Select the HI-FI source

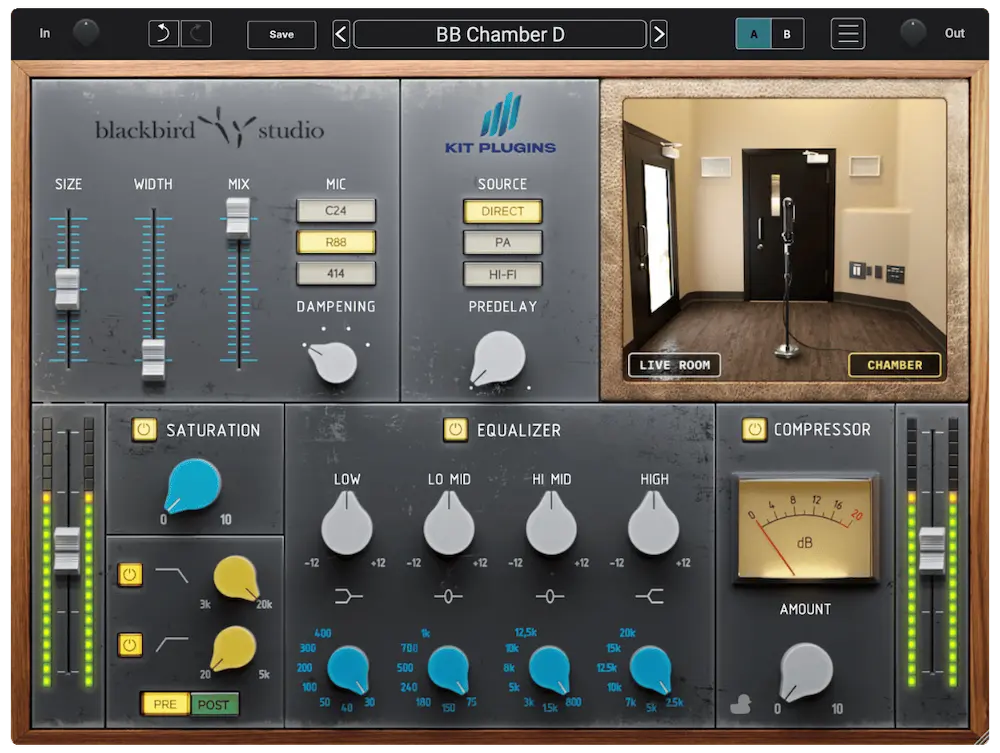pyautogui.click(x=503, y=274)
